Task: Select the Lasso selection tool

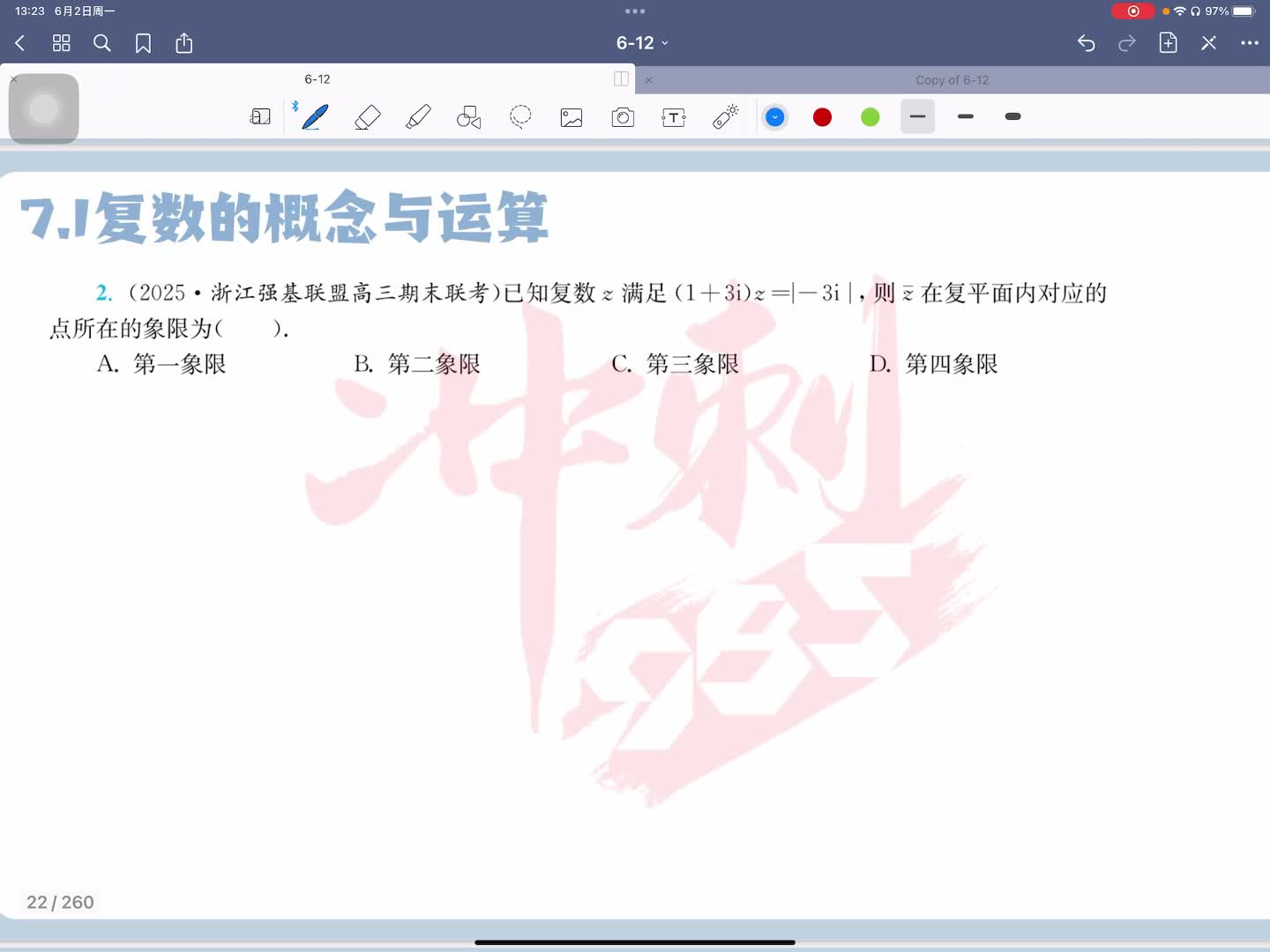Action: (520, 117)
